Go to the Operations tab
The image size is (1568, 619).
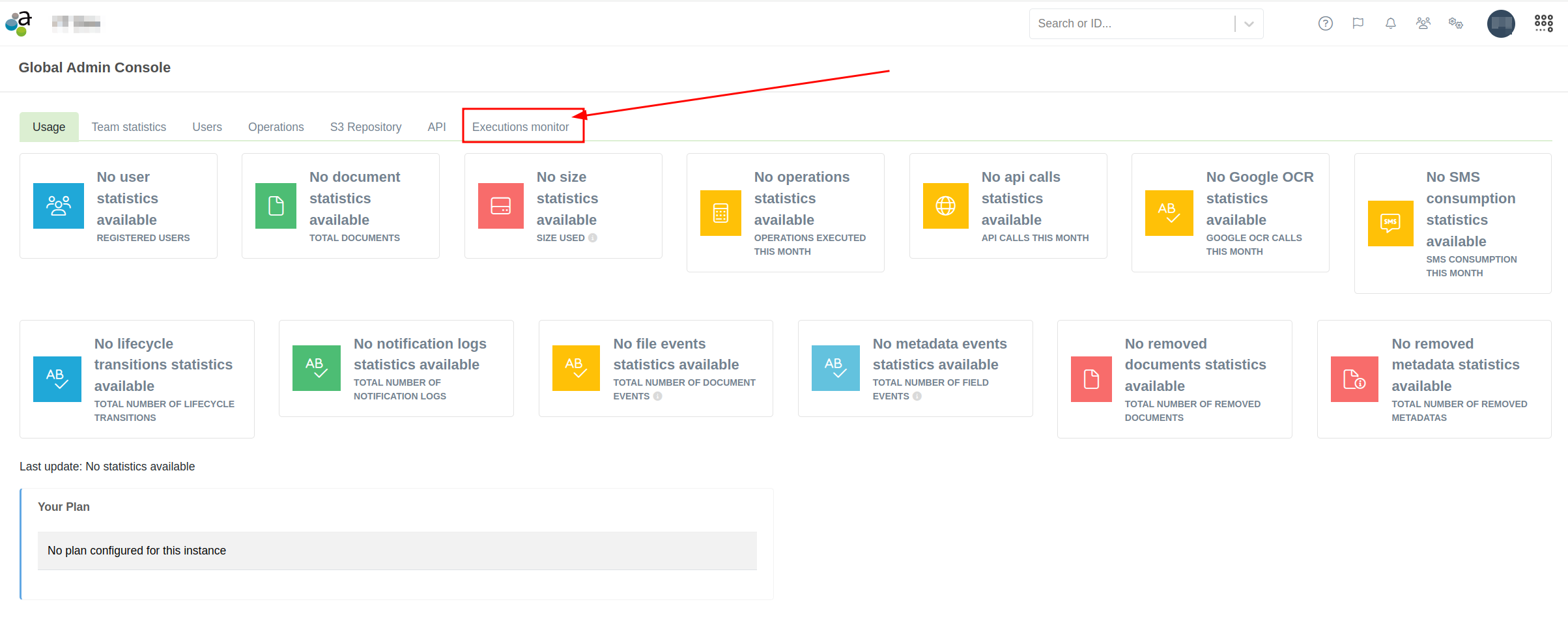[276, 127]
